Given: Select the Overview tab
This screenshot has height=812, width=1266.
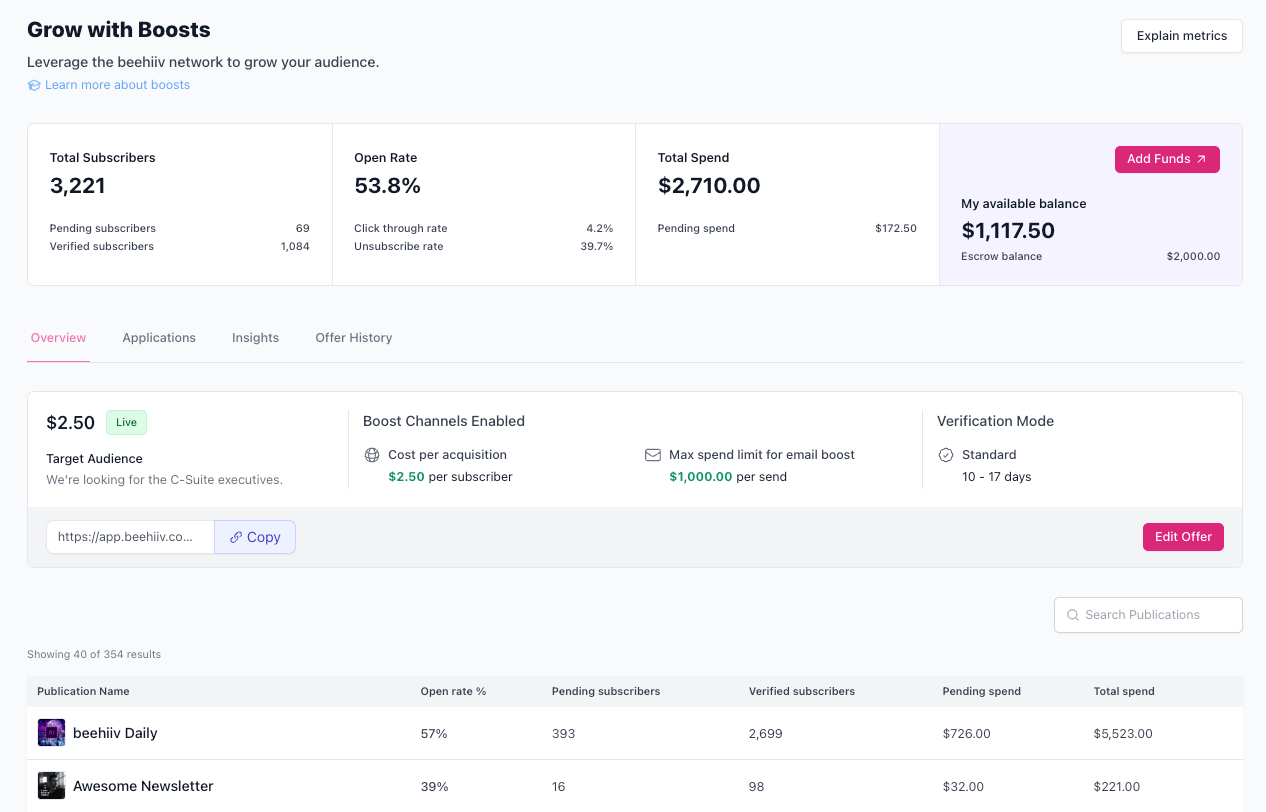Looking at the screenshot, I should coord(58,338).
